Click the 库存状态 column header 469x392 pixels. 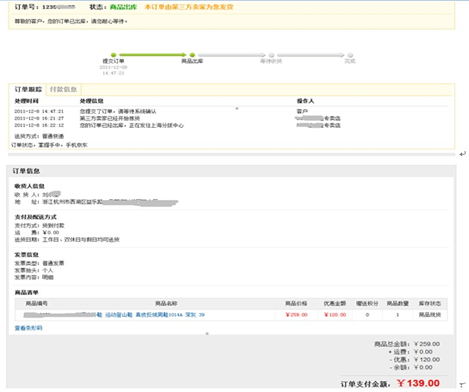(430, 303)
